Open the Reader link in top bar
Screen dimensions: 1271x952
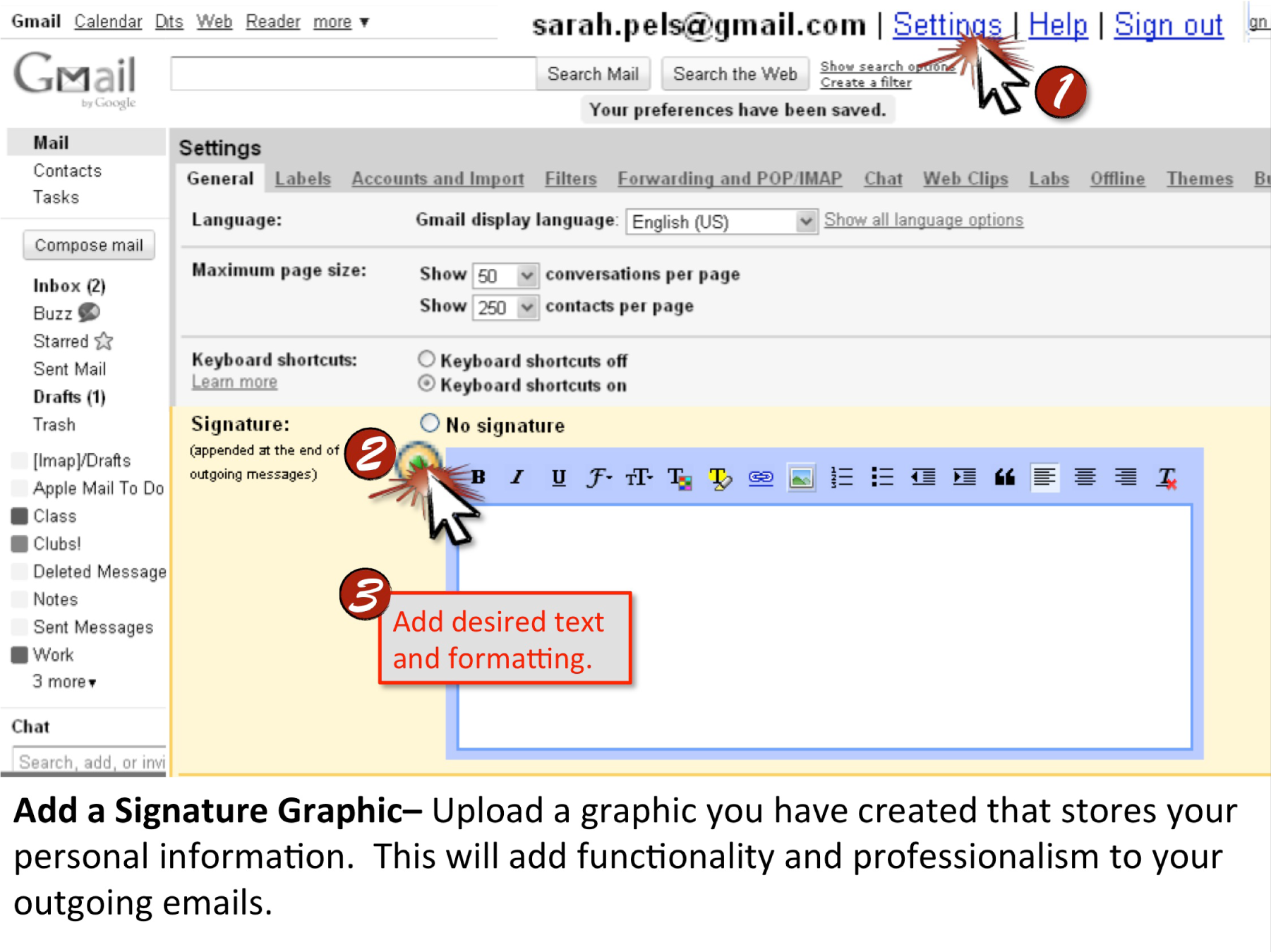[273, 22]
